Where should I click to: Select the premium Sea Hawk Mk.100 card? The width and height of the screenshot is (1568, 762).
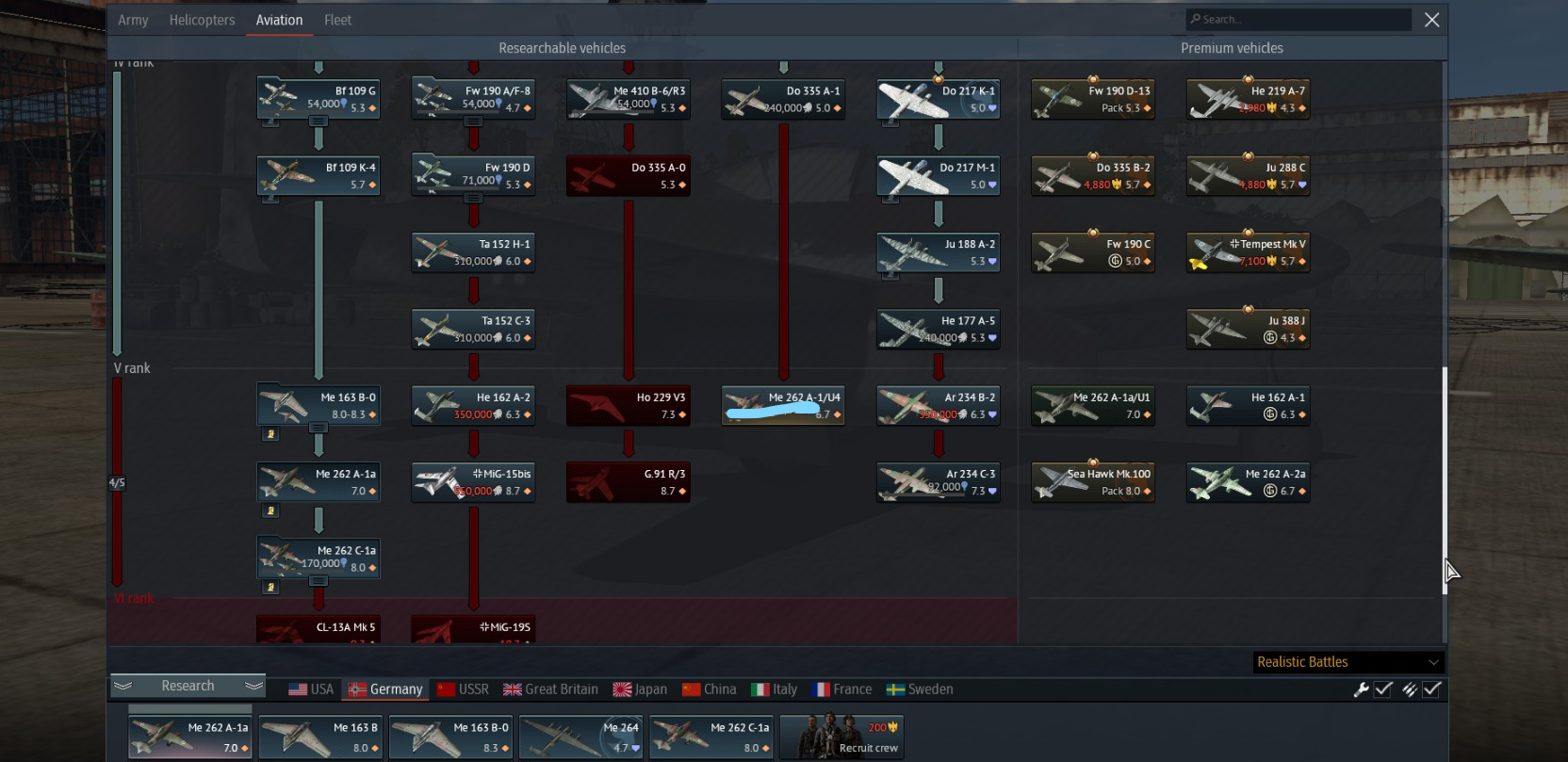[x=1092, y=482]
